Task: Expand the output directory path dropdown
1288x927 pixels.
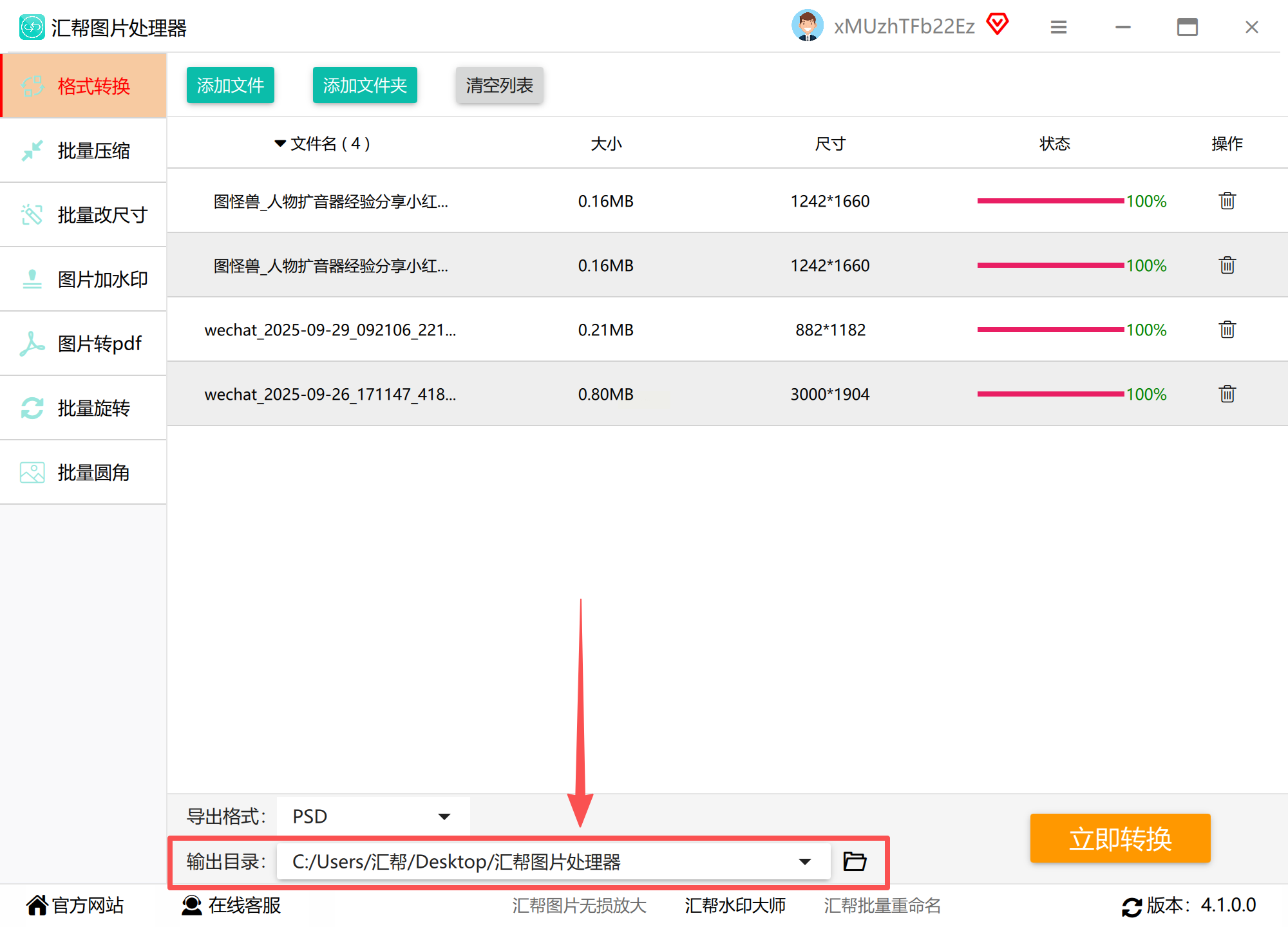Action: [804, 861]
